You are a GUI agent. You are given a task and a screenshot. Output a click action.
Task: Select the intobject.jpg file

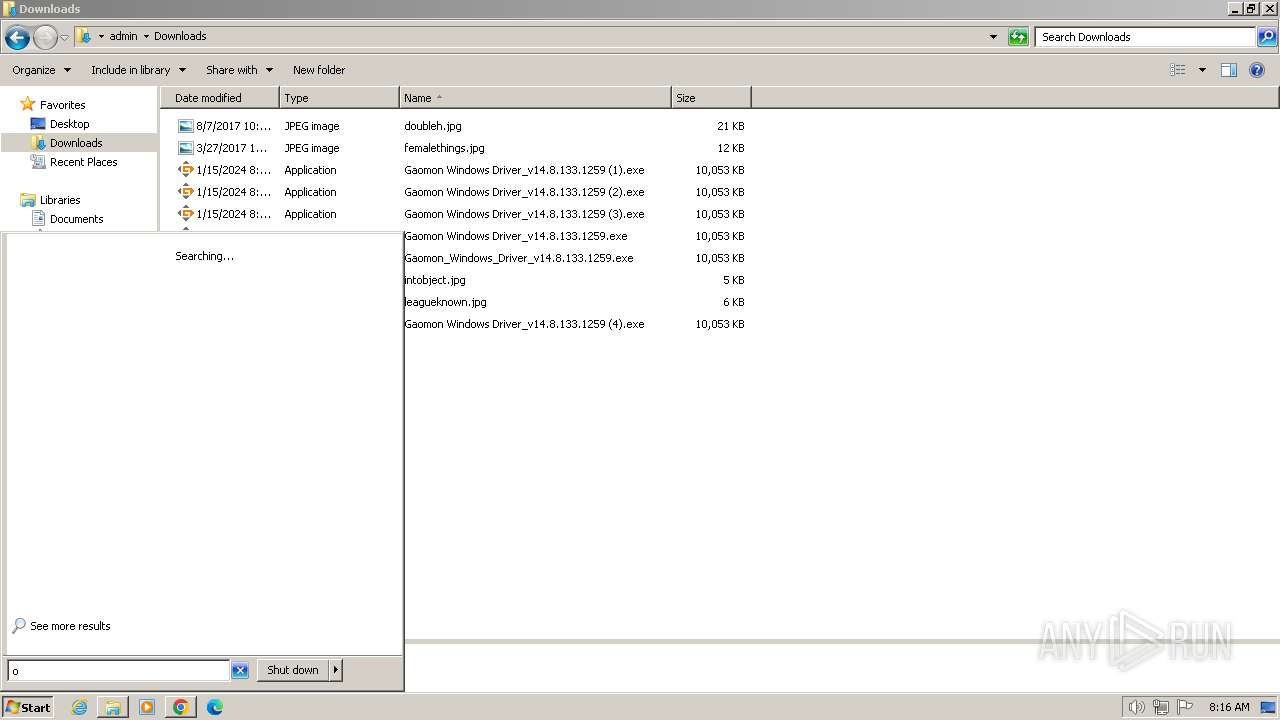click(435, 280)
